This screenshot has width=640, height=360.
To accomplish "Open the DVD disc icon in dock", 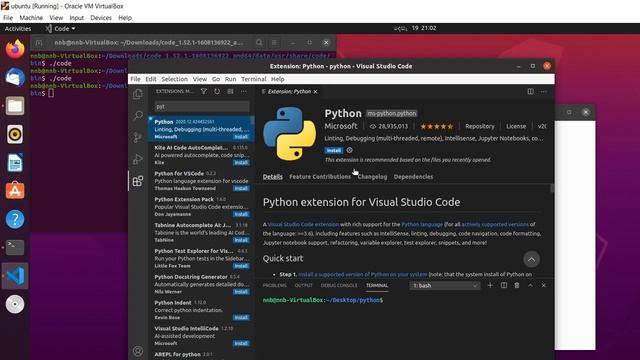I will pos(15,304).
